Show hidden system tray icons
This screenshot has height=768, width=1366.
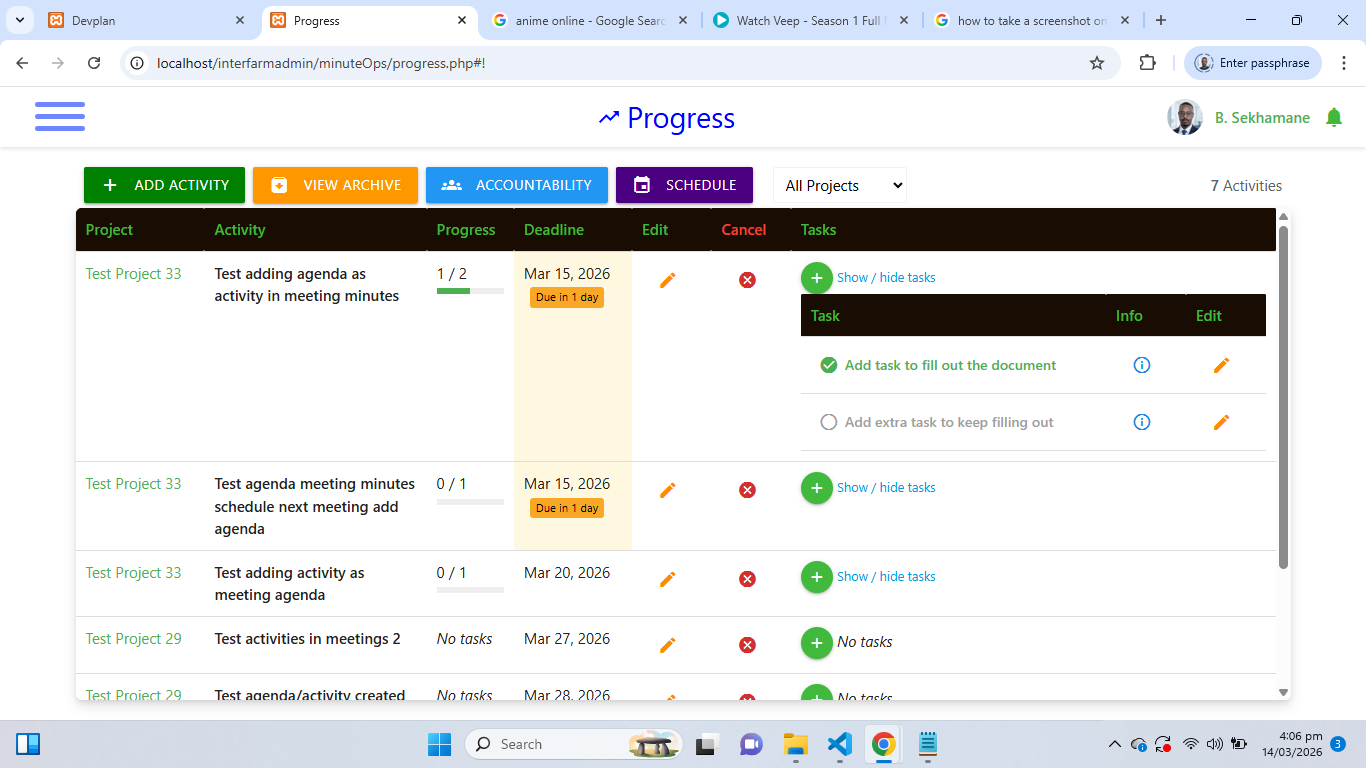(x=1115, y=744)
